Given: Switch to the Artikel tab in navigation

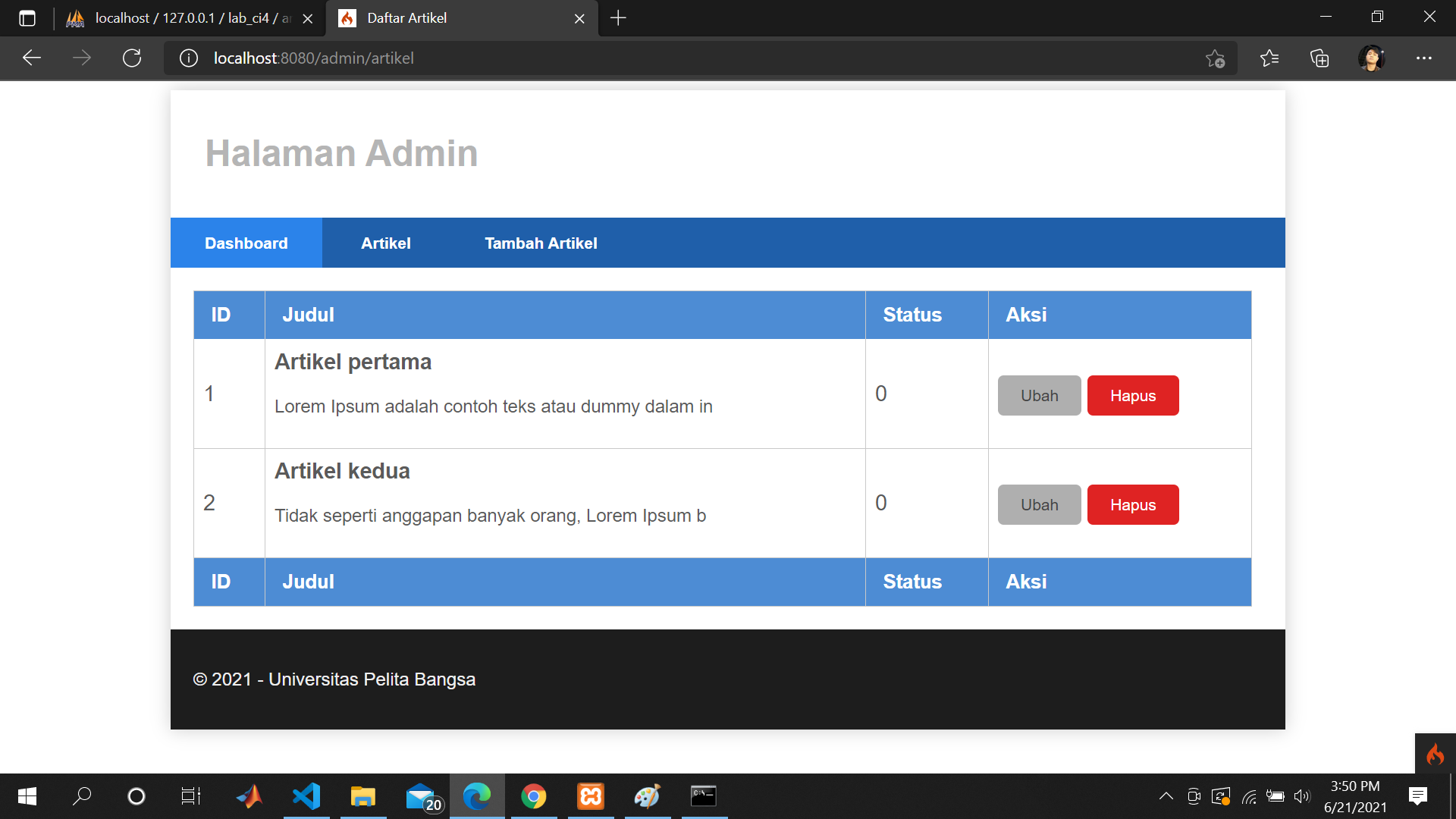Looking at the screenshot, I should tap(385, 243).
